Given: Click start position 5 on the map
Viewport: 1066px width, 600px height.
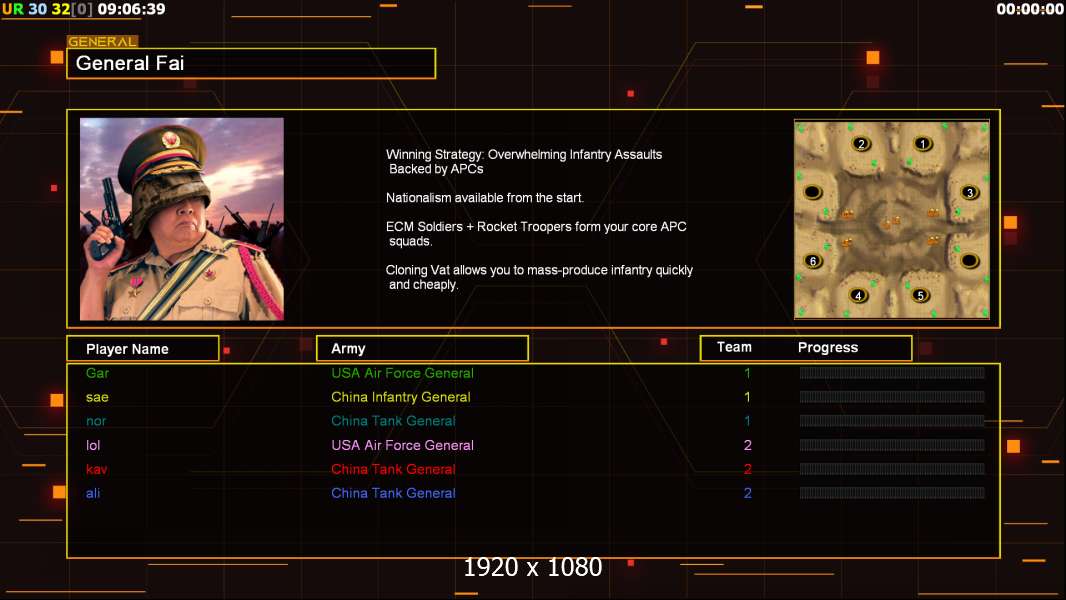Looking at the screenshot, I should click(921, 296).
